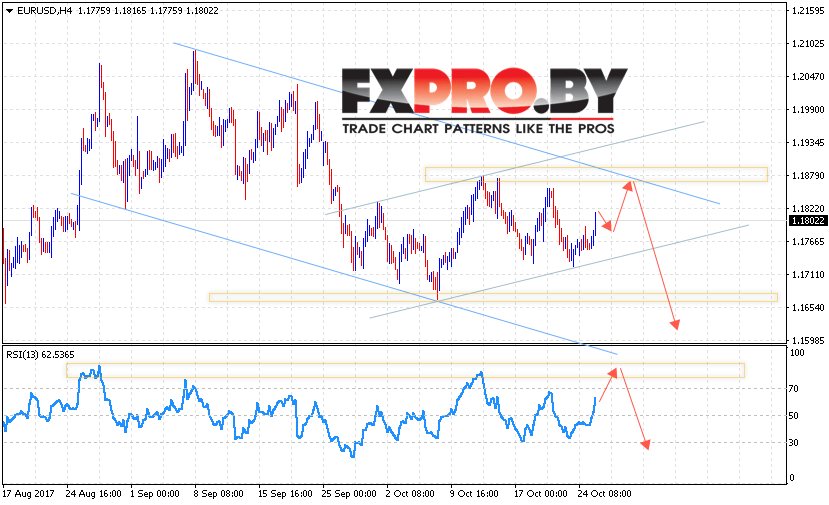The width and height of the screenshot is (829, 505).
Task: Select the 25 Sep 00:00 date label
Action: pyautogui.click(x=349, y=494)
